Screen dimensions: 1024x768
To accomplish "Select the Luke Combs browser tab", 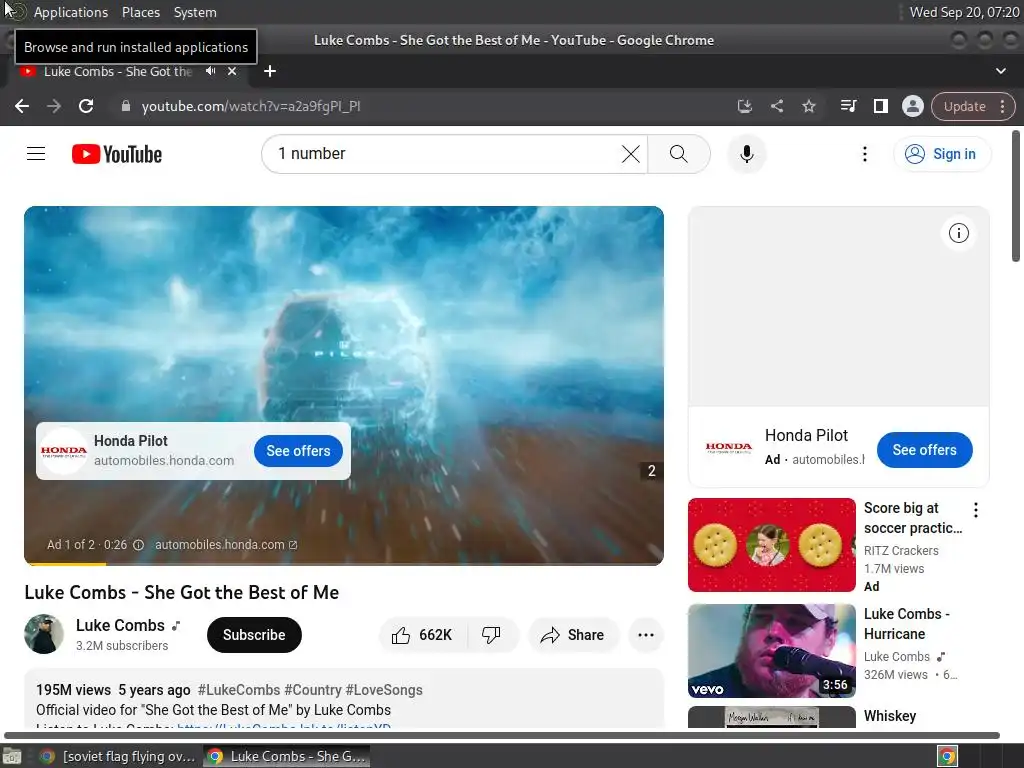I will coord(118,72).
